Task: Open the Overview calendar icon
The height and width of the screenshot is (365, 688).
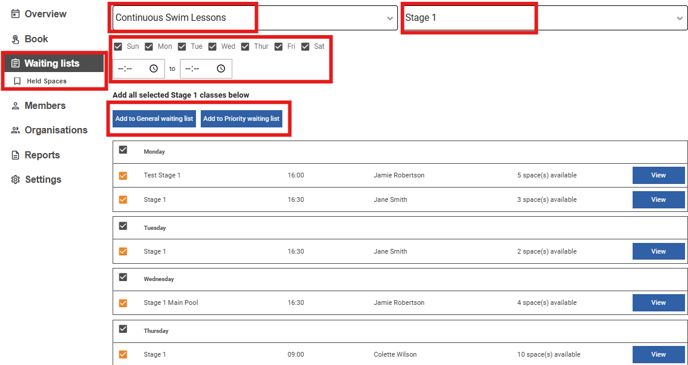Action: (x=15, y=14)
